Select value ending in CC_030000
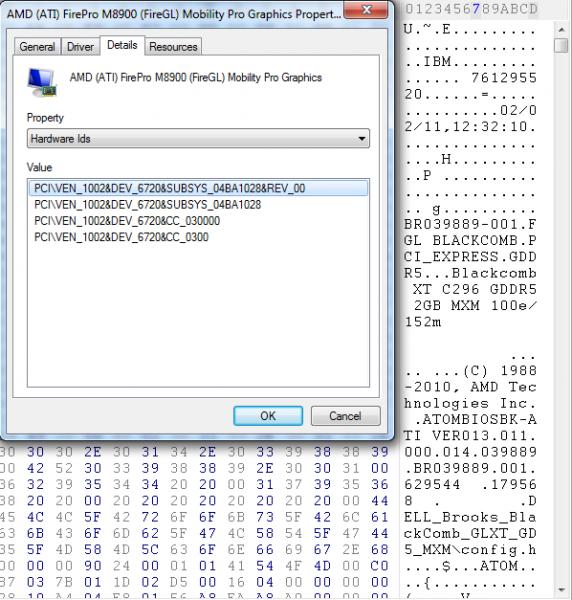 coord(127,221)
